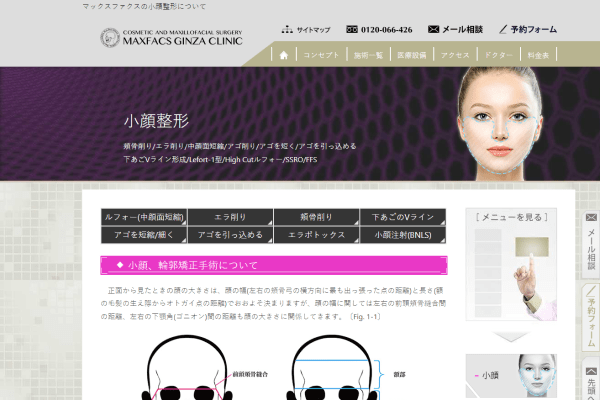Open the 施術一覧 menu item
Viewport: 600px width, 400px height.
[x=368, y=55]
